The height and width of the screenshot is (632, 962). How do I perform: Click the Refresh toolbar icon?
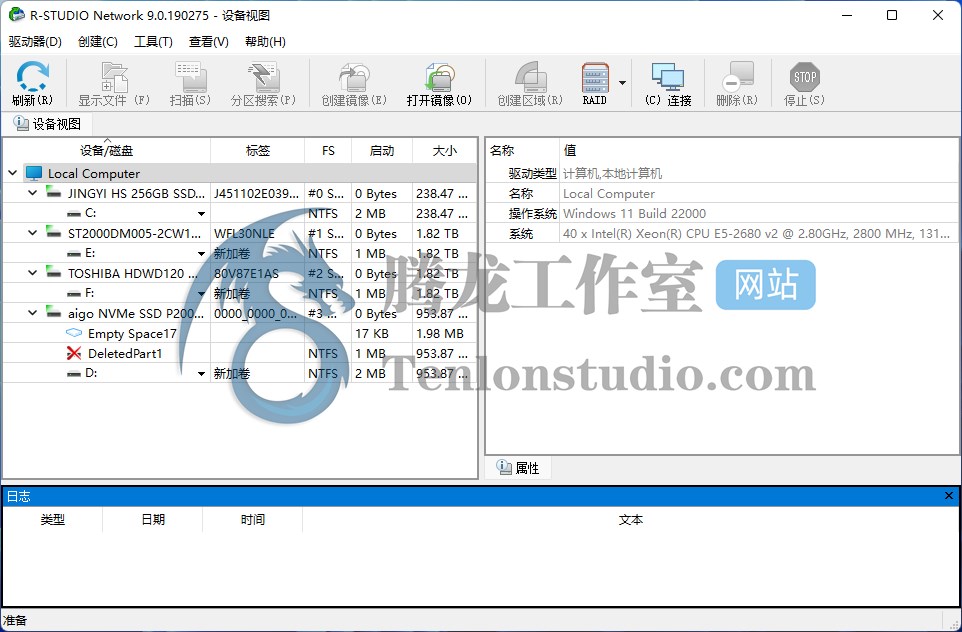coord(33,83)
